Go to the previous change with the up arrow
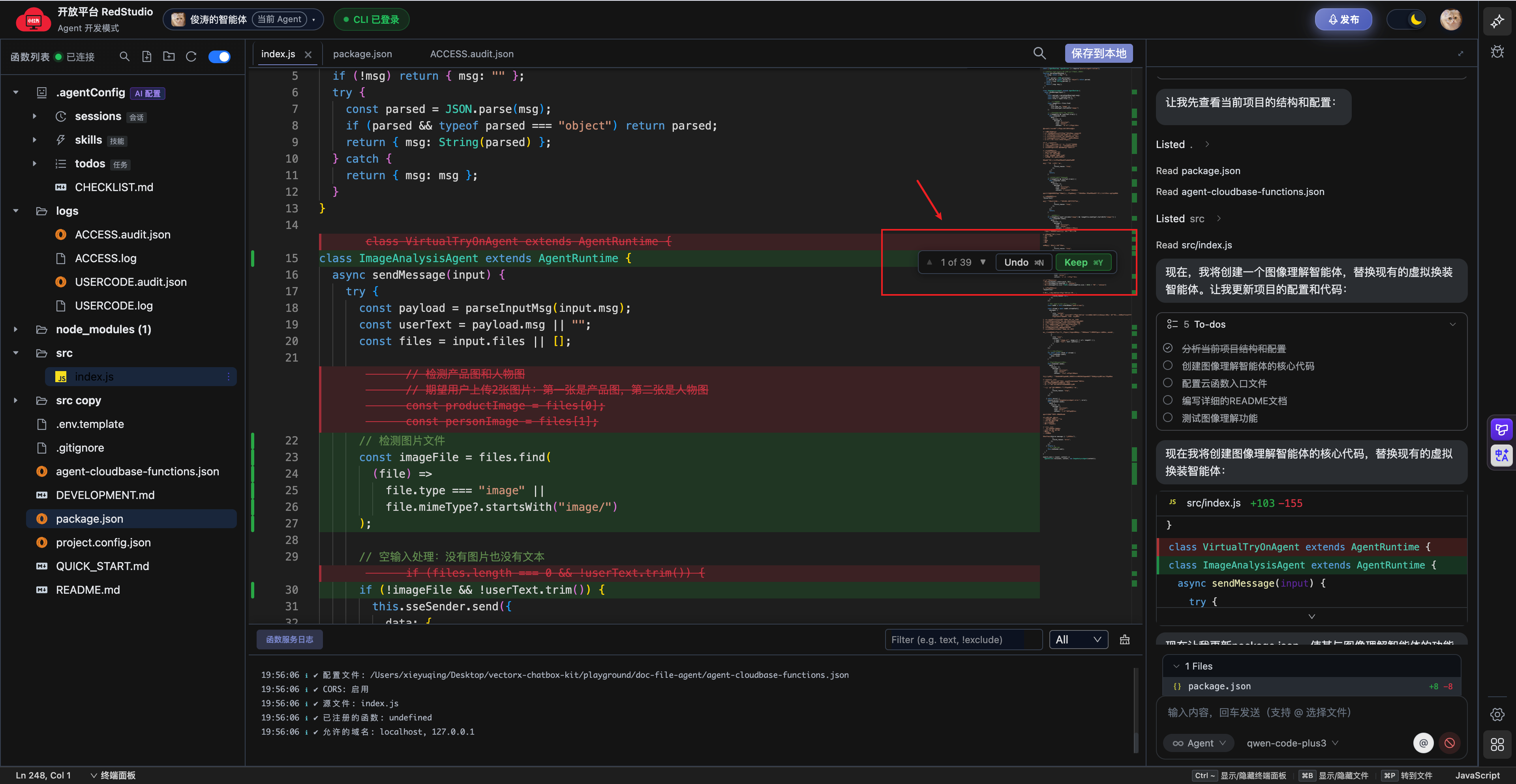 [929, 263]
